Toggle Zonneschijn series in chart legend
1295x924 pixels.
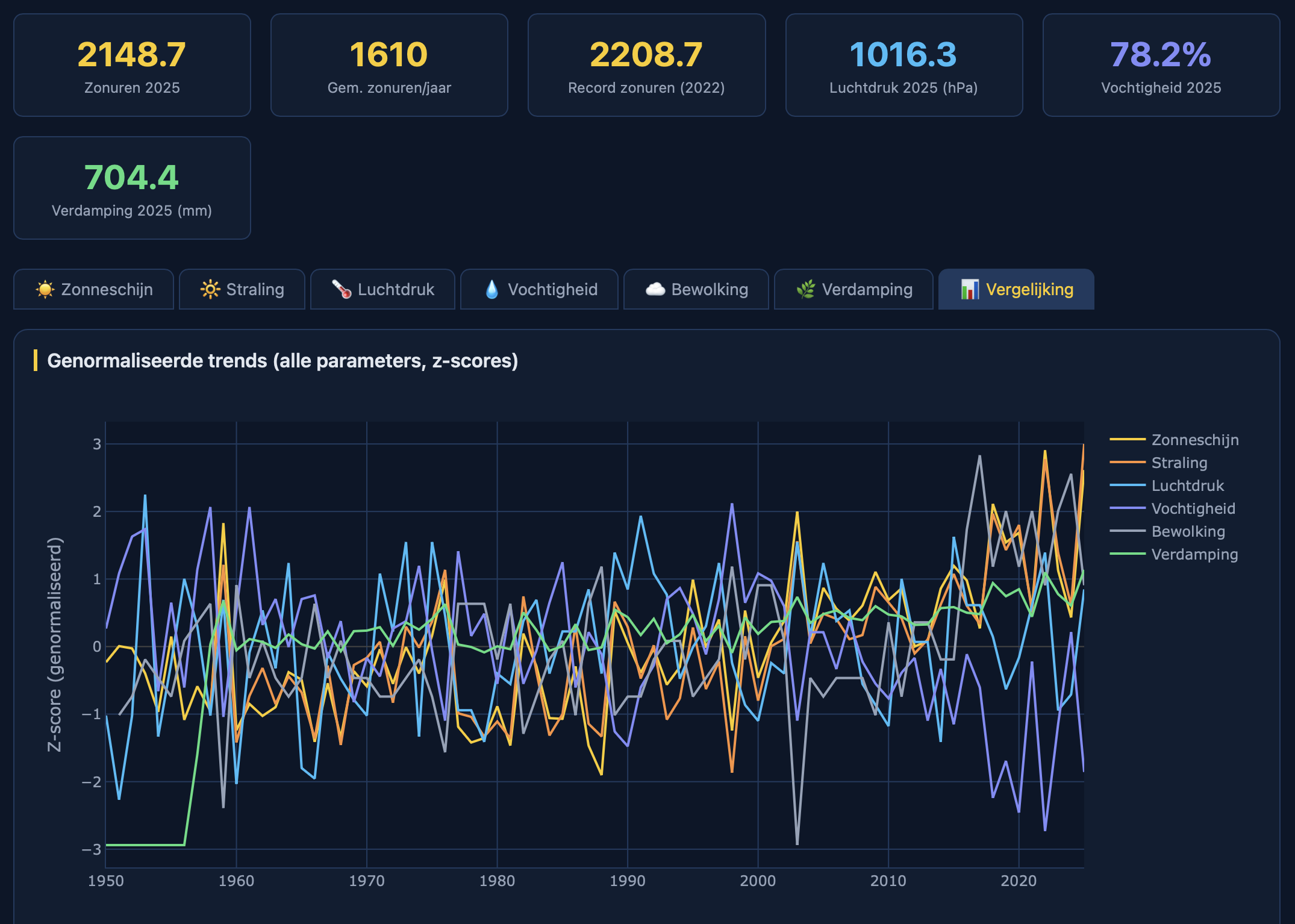click(x=1194, y=440)
